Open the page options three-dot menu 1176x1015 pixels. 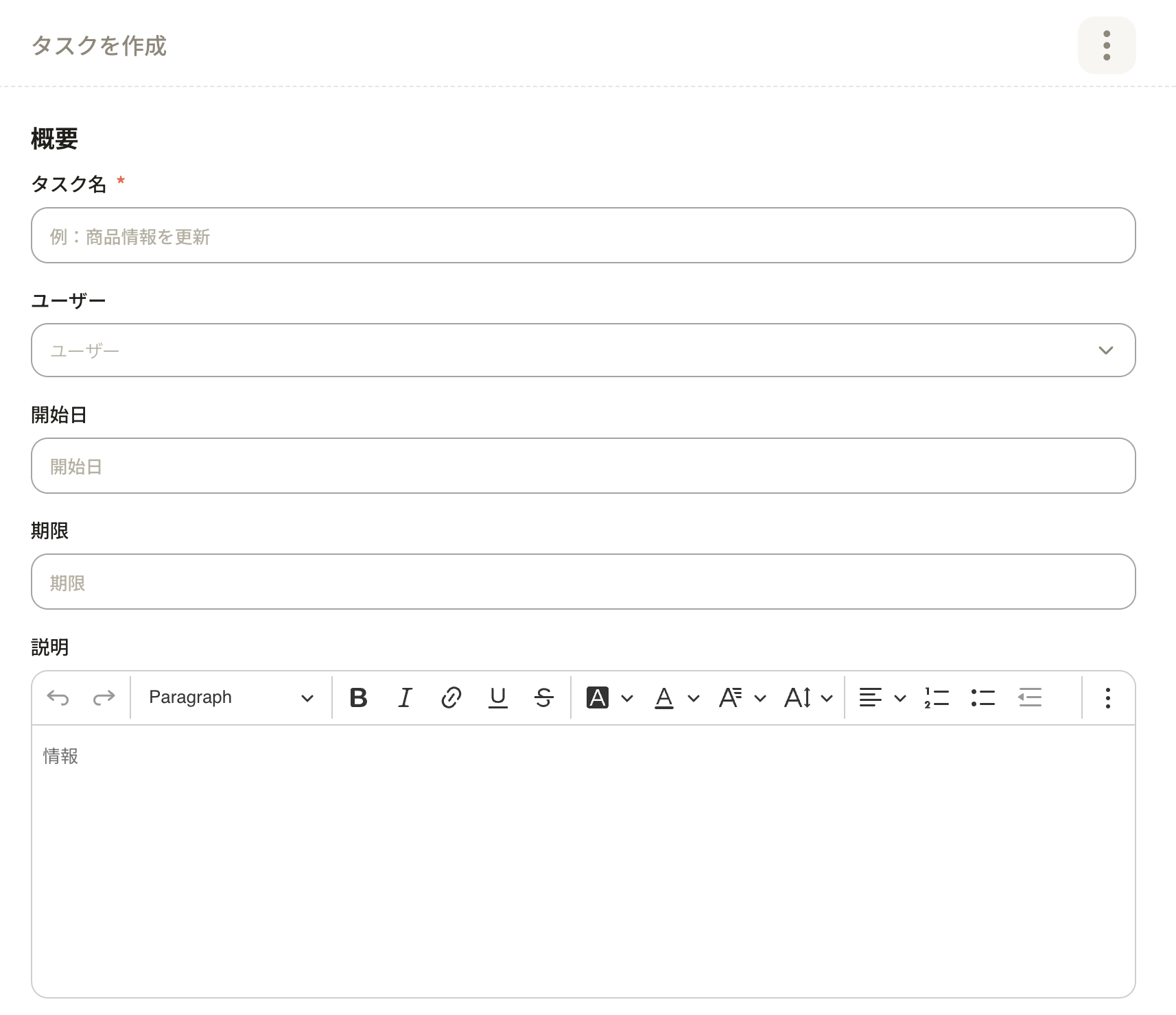coord(1106,46)
